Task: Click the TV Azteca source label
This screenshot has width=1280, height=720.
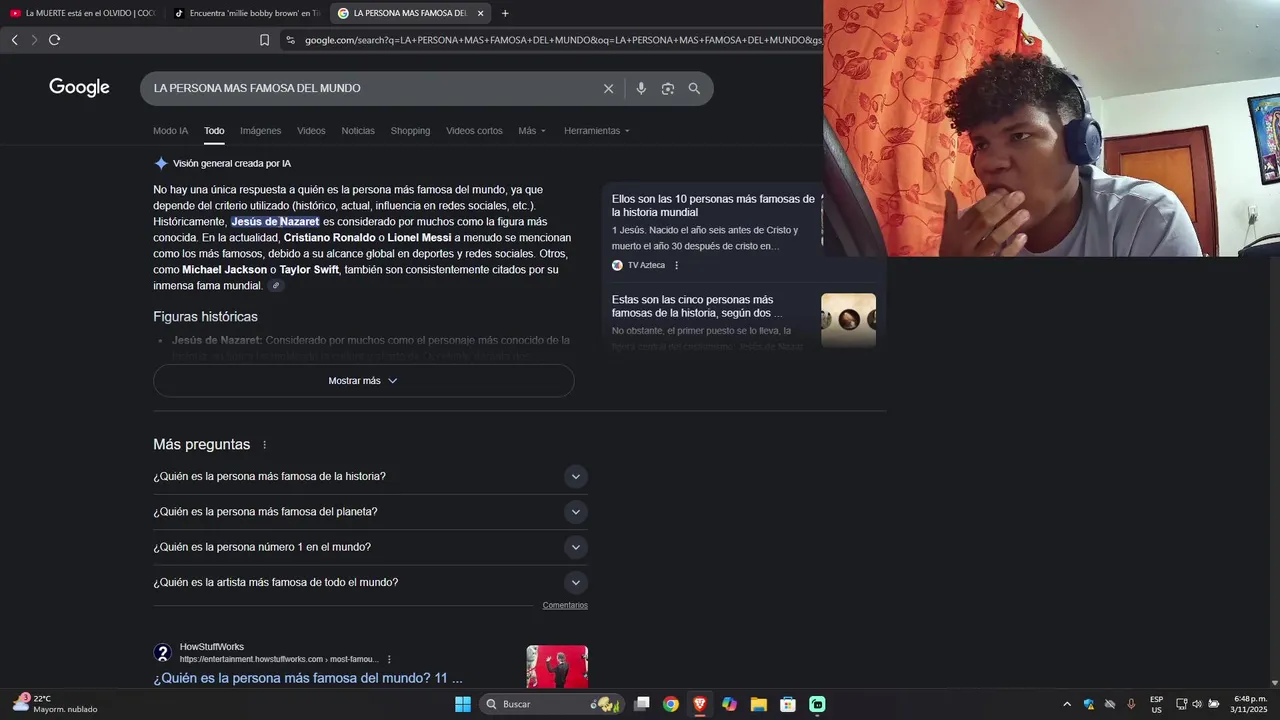Action: (646, 265)
